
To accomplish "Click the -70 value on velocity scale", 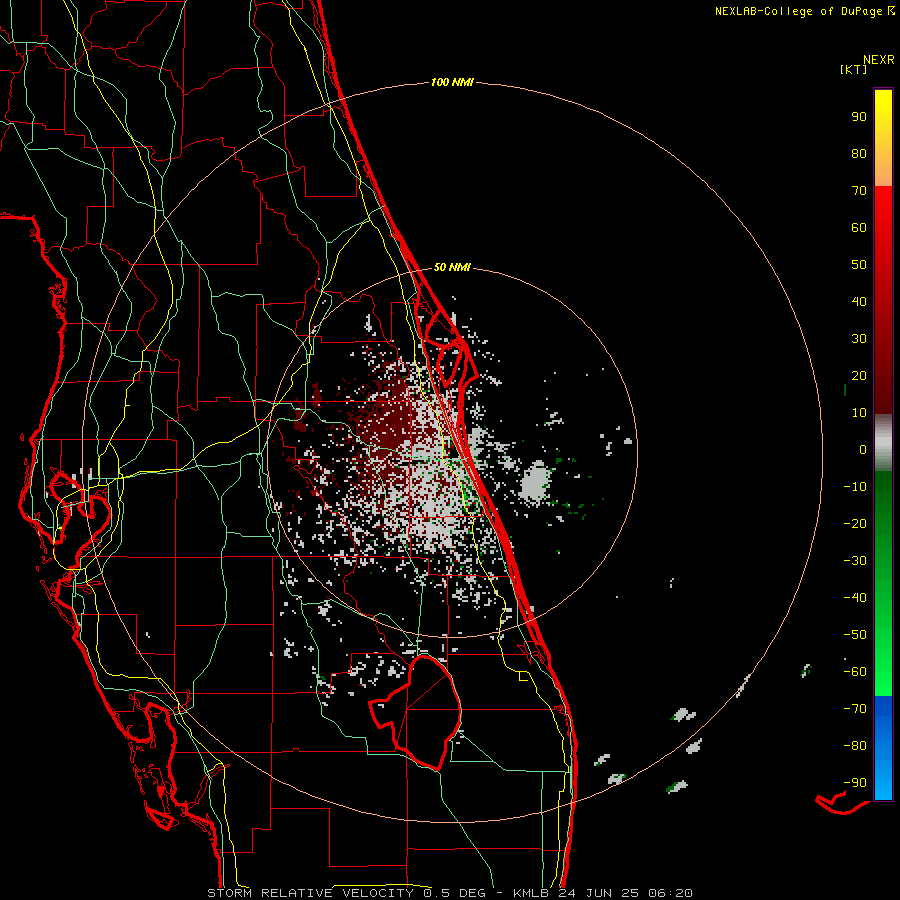I will (x=855, y=709).
